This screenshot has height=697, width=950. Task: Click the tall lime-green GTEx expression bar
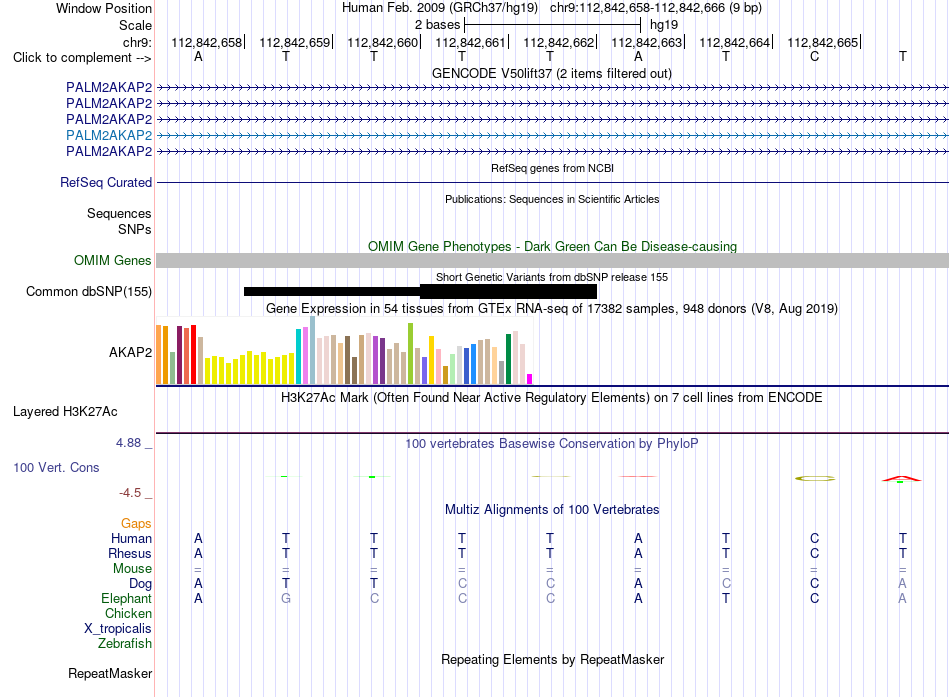[411, 353]
